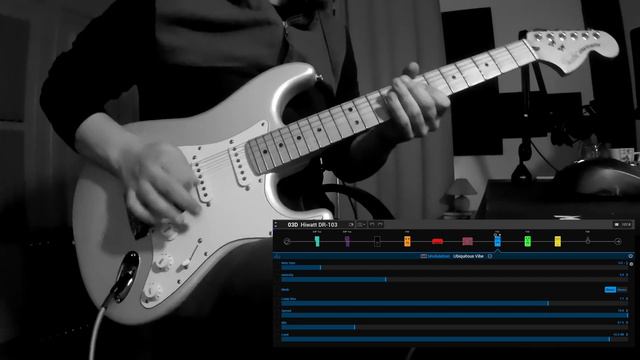Adjust the second parameter slider, Intensity

pos(454,280)
